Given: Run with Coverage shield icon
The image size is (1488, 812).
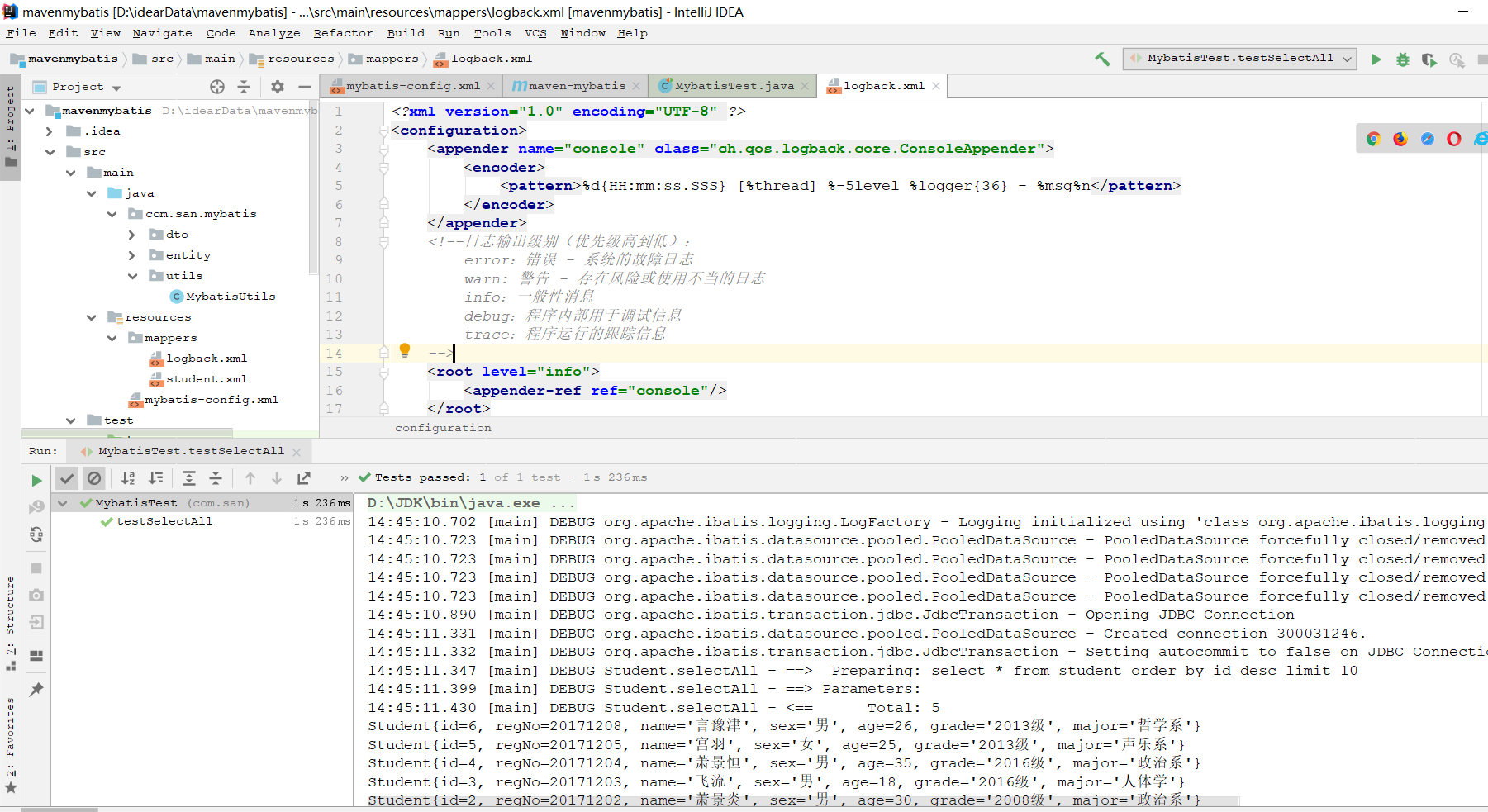Looking at the screenshot, I should coord(1429,59).
